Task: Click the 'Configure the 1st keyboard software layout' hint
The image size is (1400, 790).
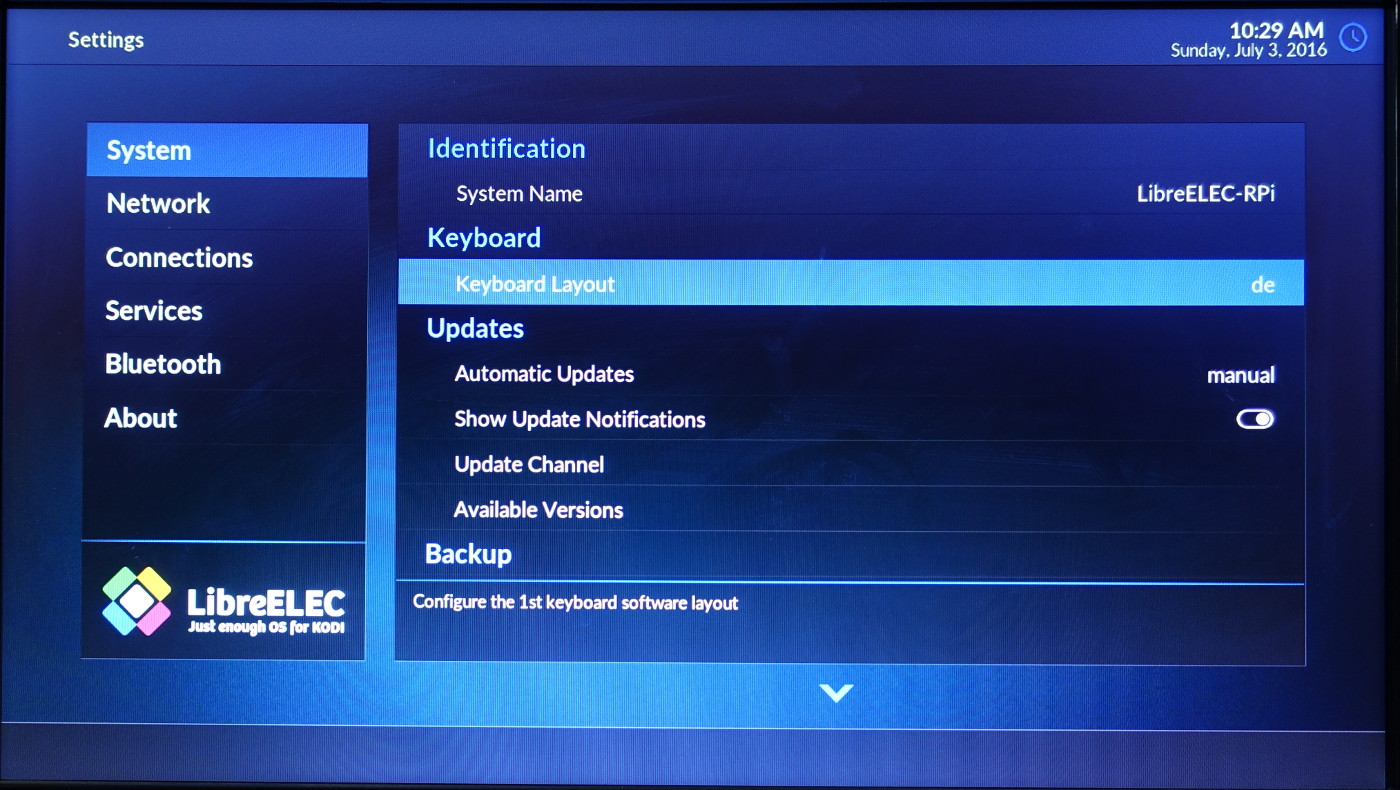Action: click(x=576, y=603)
